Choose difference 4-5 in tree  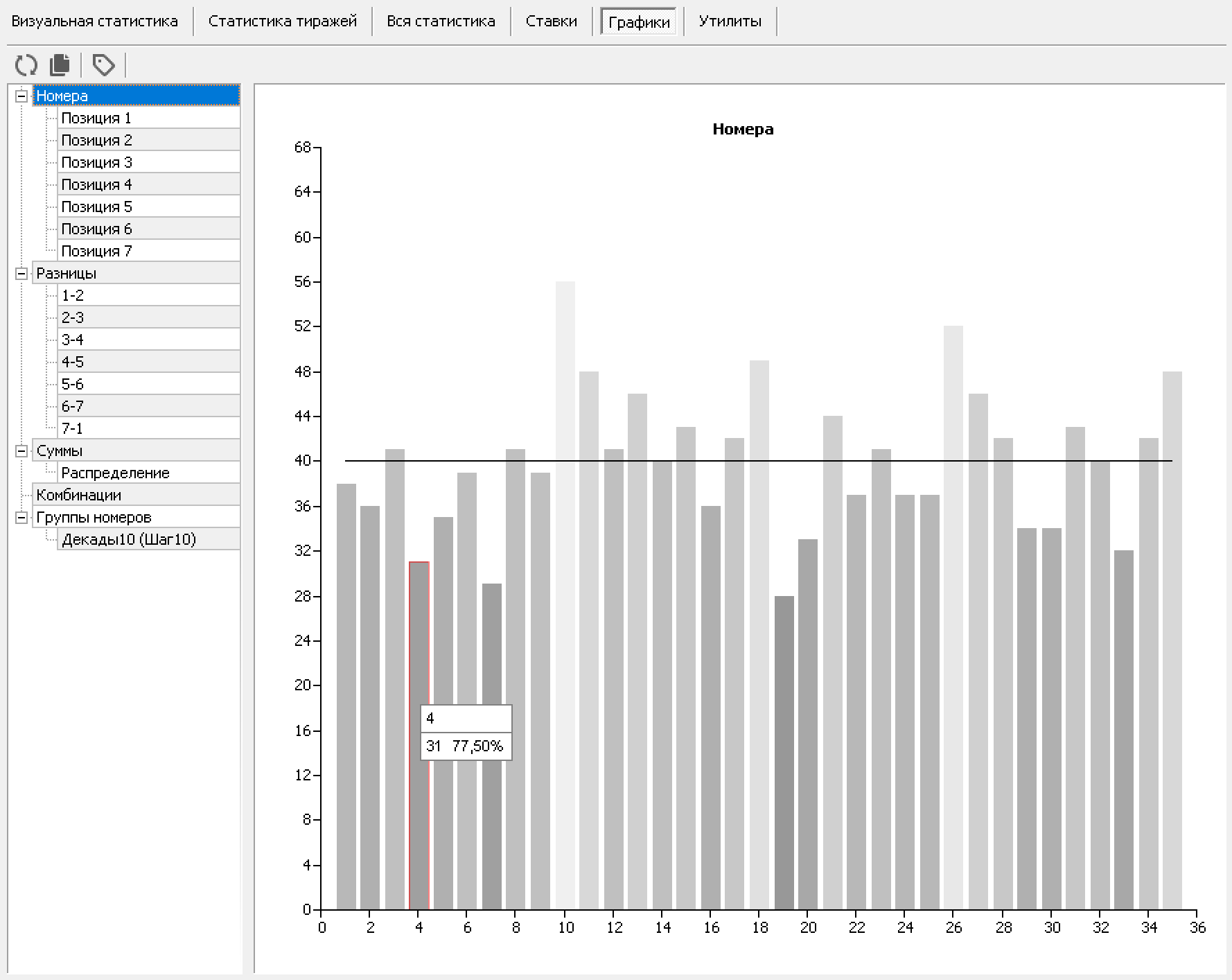tap(149, 362)
